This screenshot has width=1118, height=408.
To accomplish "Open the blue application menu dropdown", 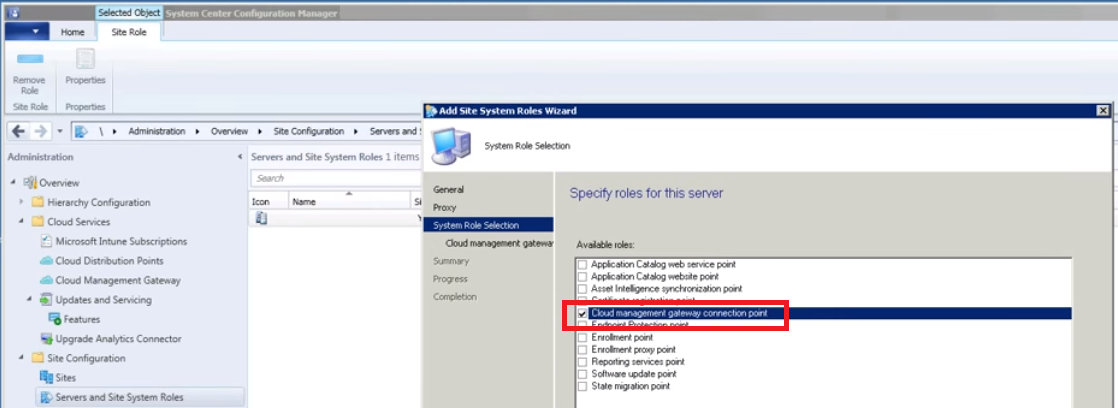I will point(27,31).
